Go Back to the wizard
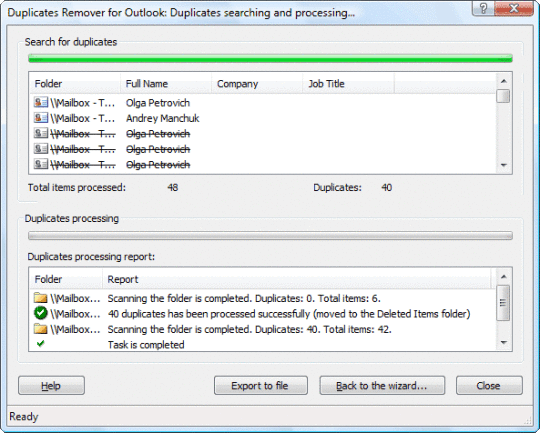 coord(382,385)
